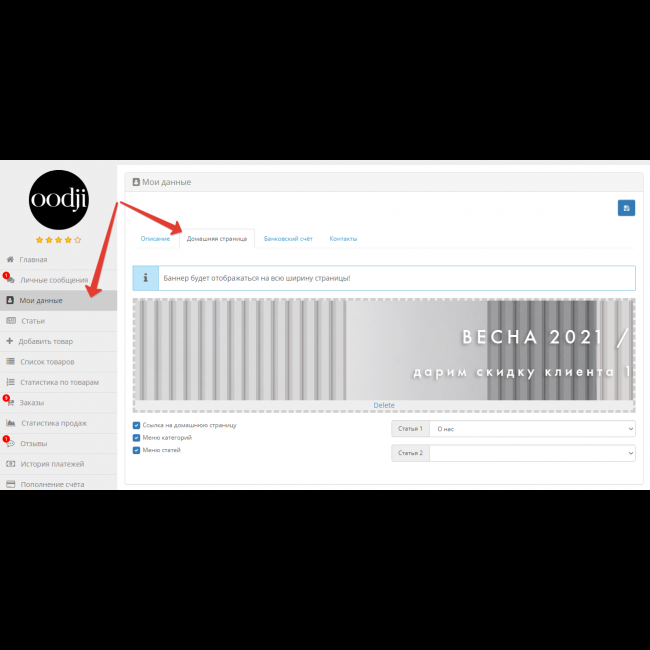
Task: Click the plus icon for Добавить товар
Action: pos(10,341)
